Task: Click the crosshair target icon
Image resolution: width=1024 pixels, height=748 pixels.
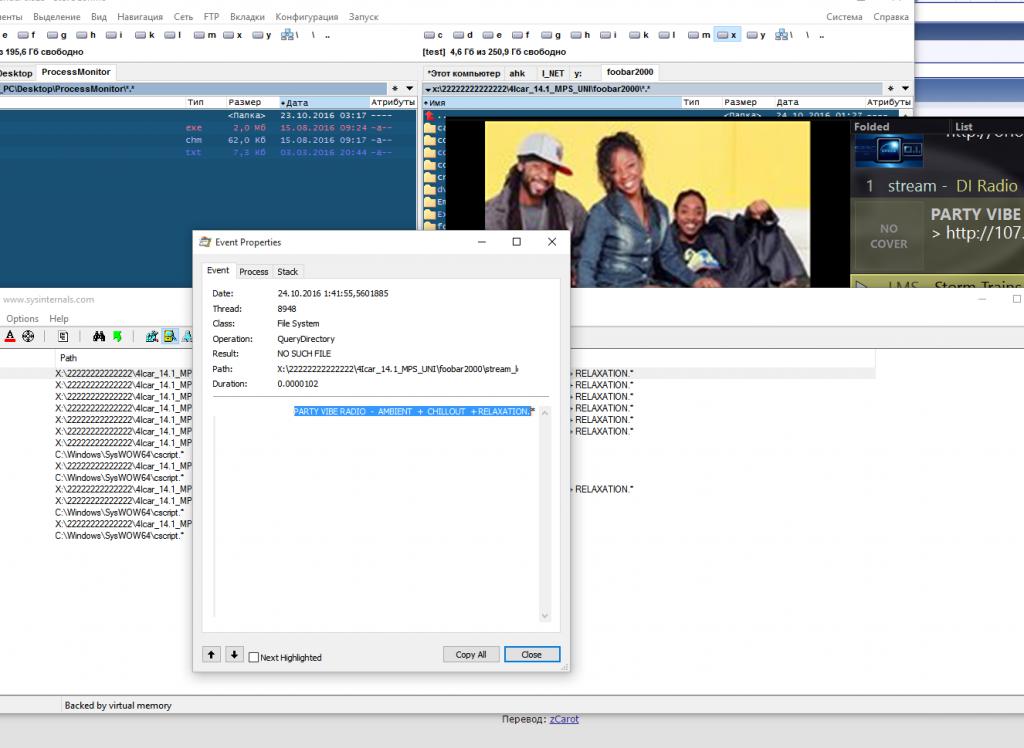Action: point(28,337)
